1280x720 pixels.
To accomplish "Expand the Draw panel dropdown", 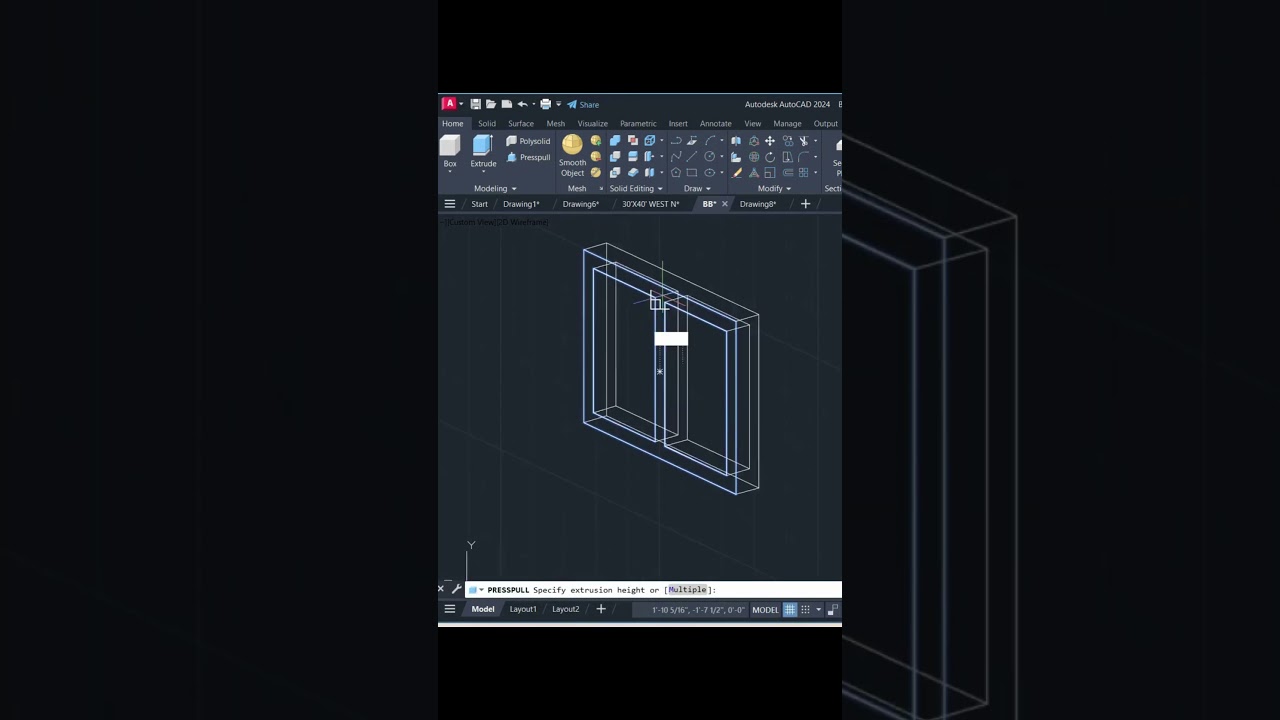I will coord(708,188).
